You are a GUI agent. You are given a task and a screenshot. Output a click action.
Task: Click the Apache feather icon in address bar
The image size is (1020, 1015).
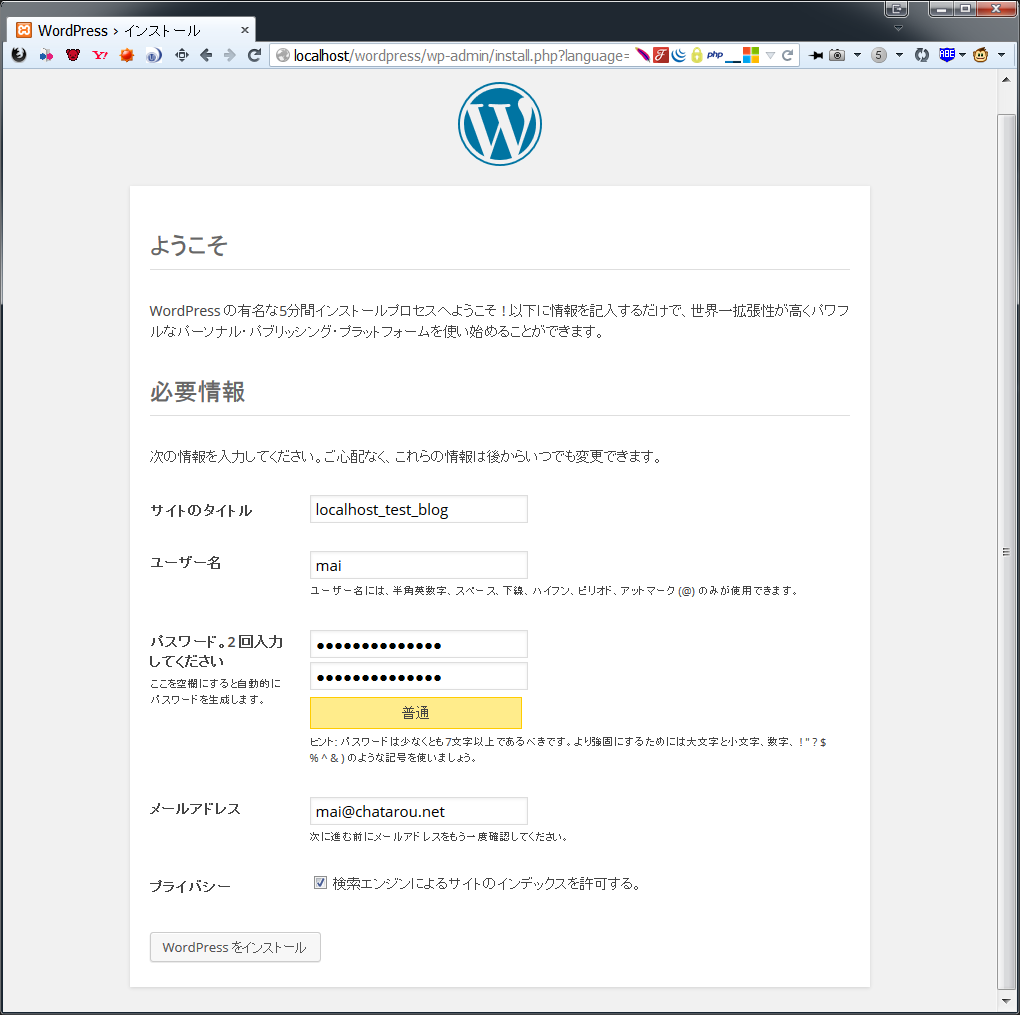pyautogui.click(x=643, y=55)
